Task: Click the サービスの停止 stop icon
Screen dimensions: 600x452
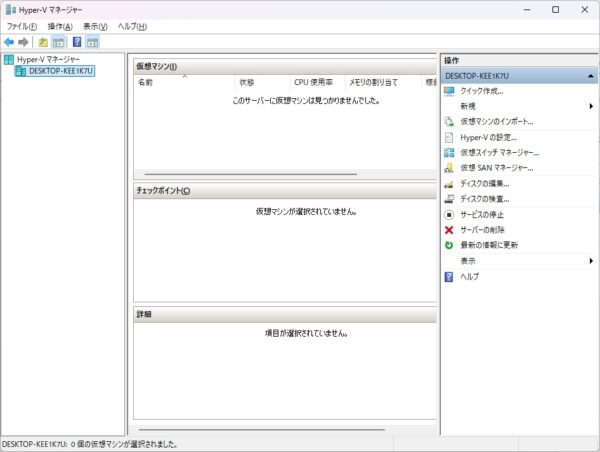Action: pos(449,215)
